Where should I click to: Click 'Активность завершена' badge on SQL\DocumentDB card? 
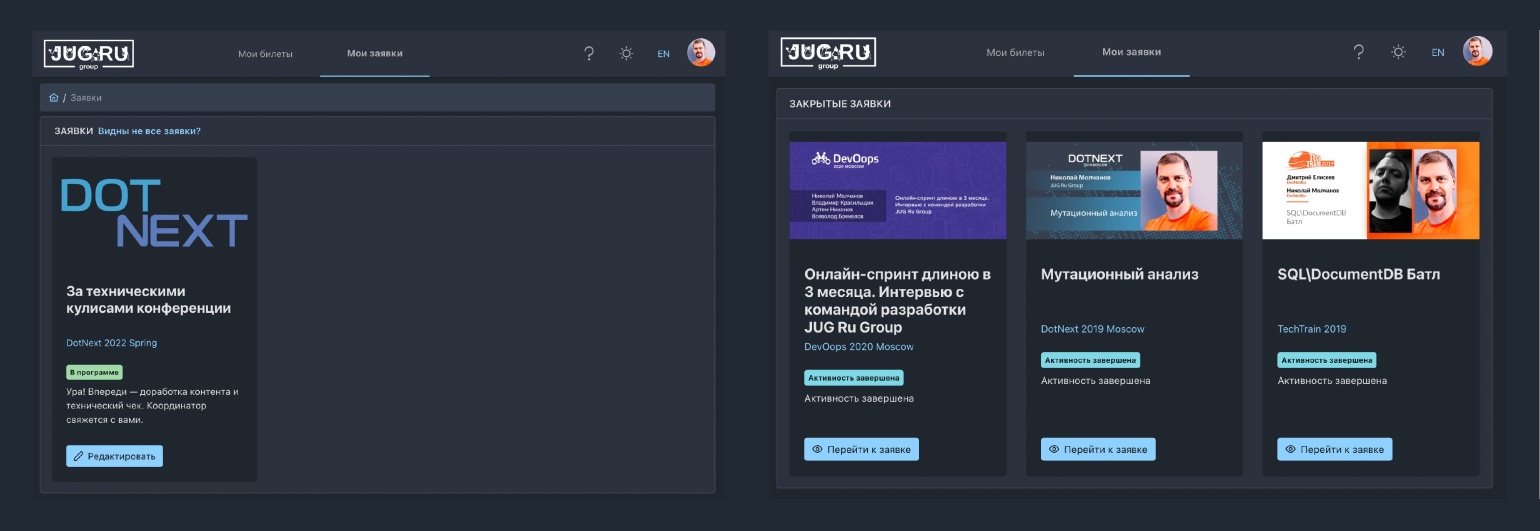click(x=1326, y=360)
